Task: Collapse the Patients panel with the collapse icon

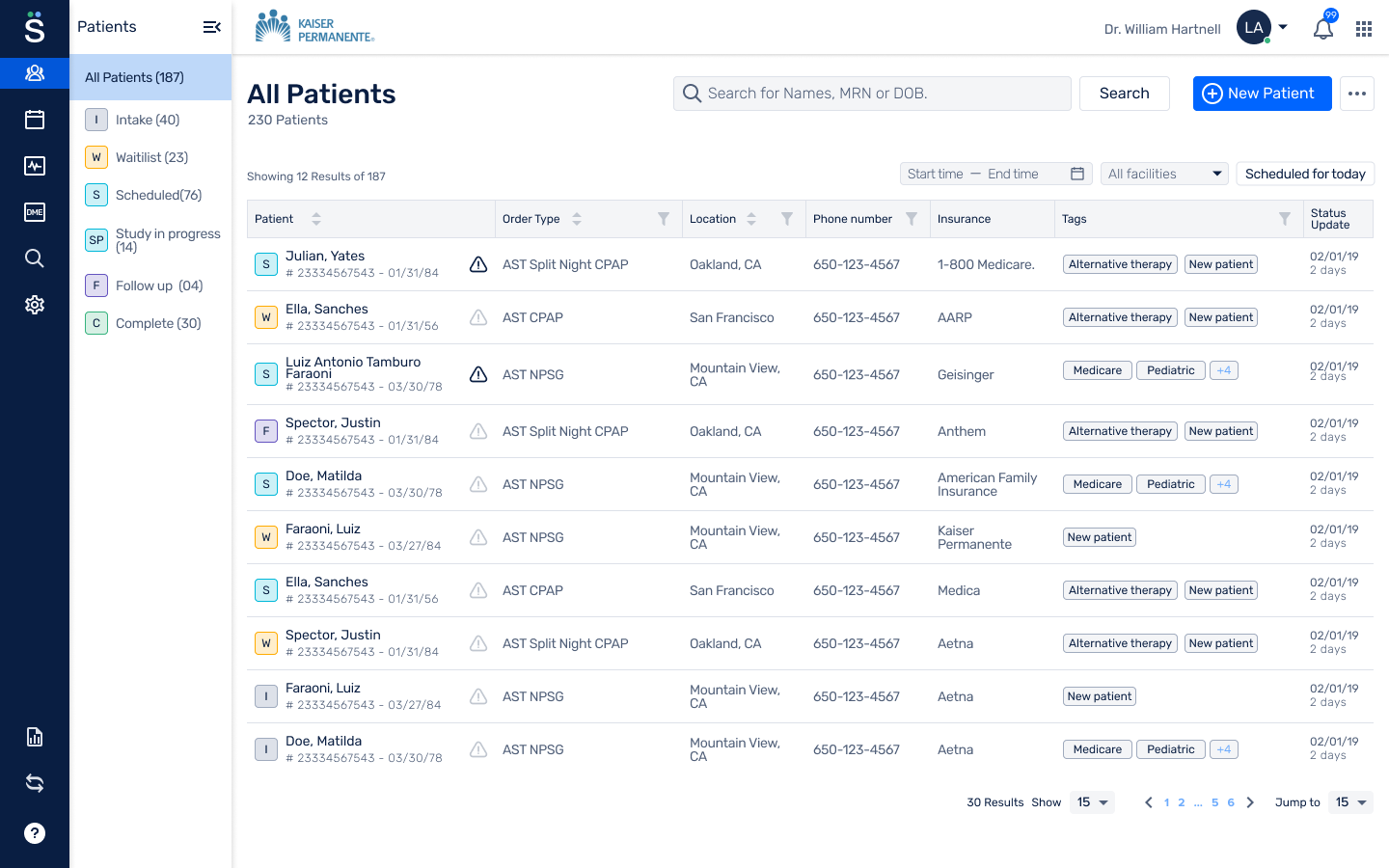Action: [x=211, y=27]
